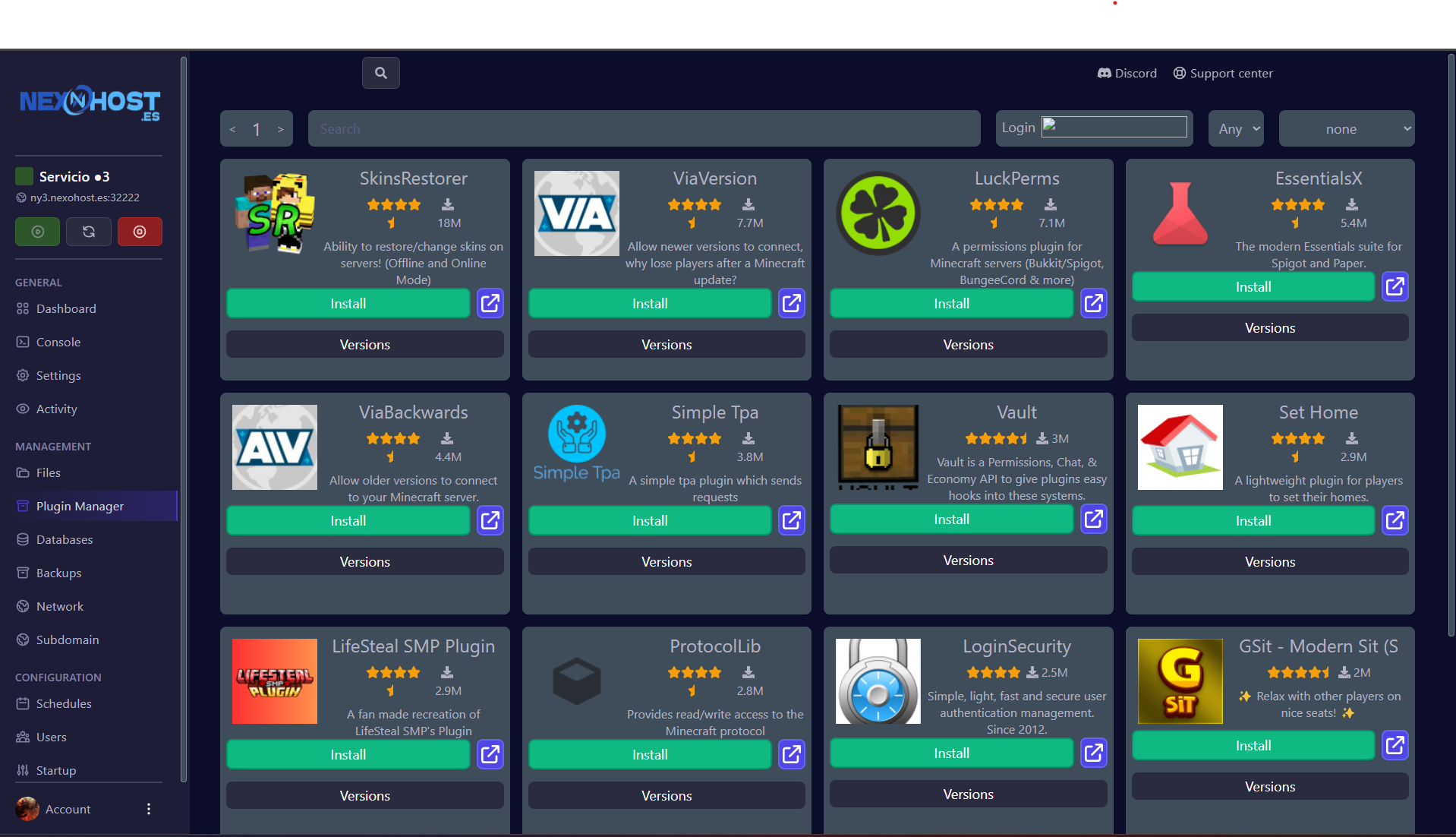The image size is (1456, 837).
Task: Select Plugin Manager in sidebar
Action: 90,506
